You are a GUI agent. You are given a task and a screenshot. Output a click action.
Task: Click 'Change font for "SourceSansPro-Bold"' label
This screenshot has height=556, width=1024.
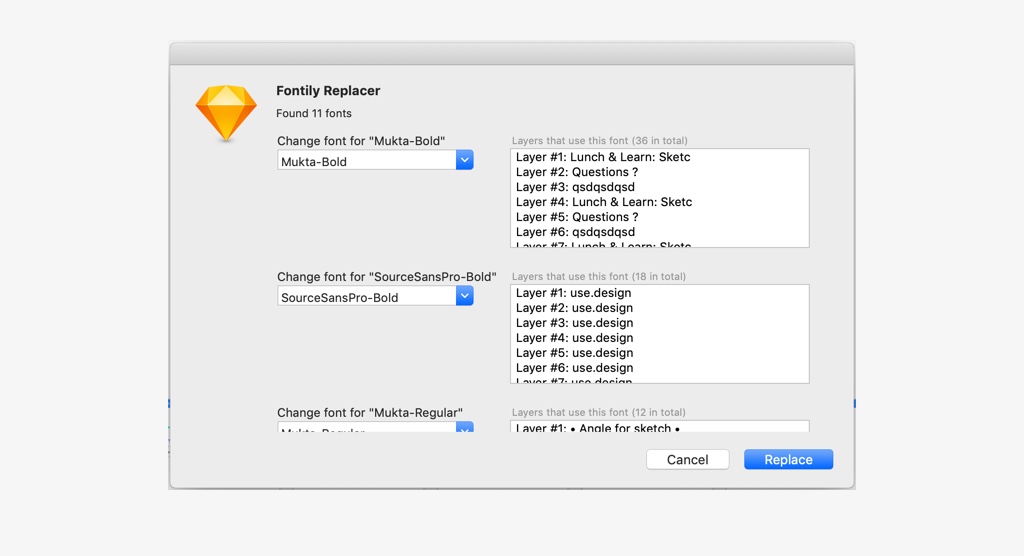387,276
